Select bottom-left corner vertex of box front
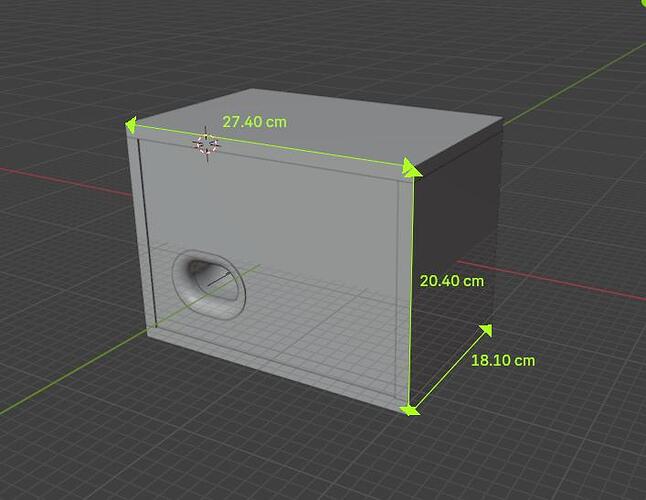Viewport: 646px width, 500px height. (148, 333)
